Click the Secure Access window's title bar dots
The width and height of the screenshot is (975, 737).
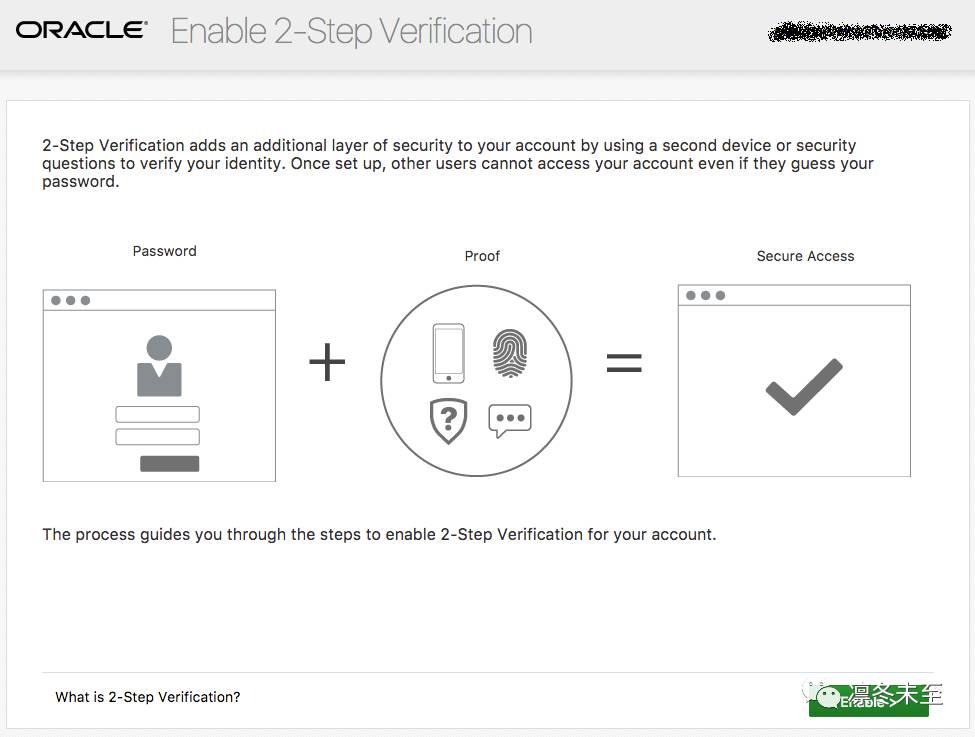coord(706,296)
